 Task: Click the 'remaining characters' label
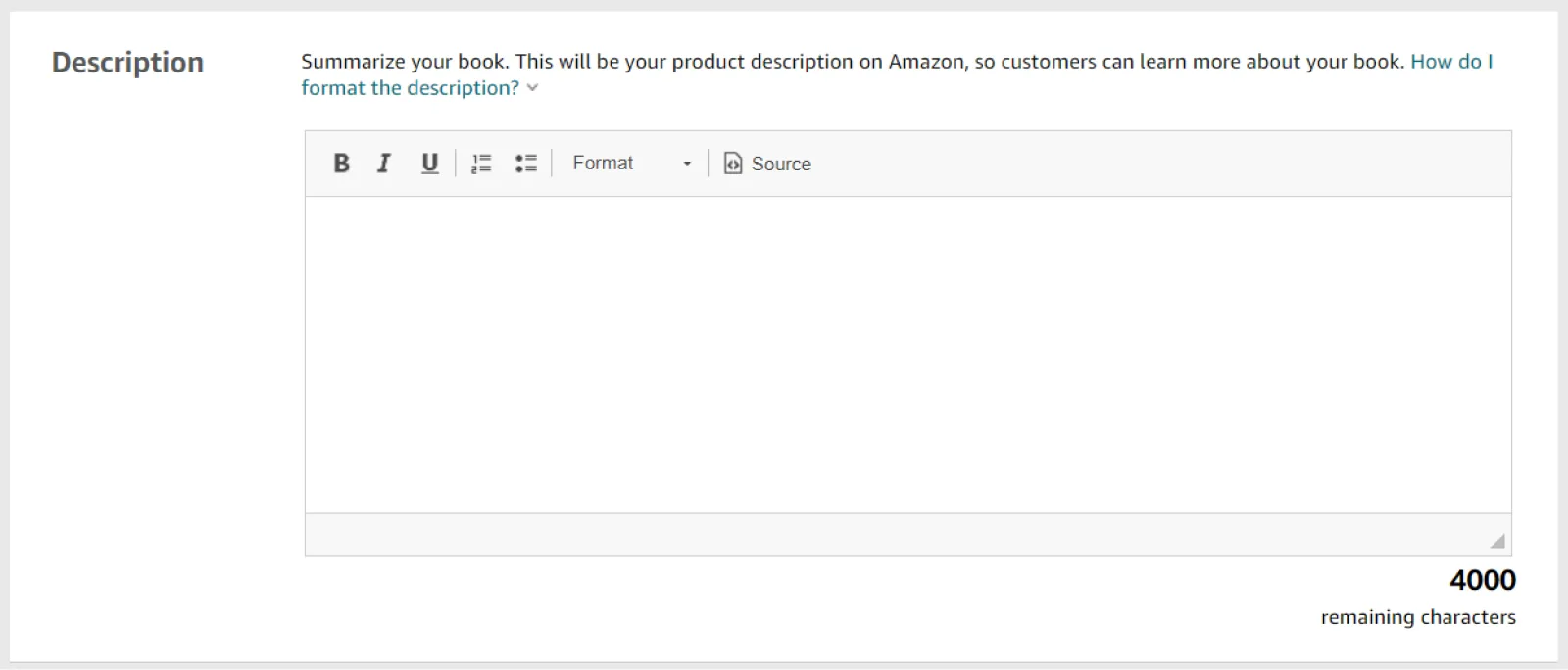point(1417,617)
